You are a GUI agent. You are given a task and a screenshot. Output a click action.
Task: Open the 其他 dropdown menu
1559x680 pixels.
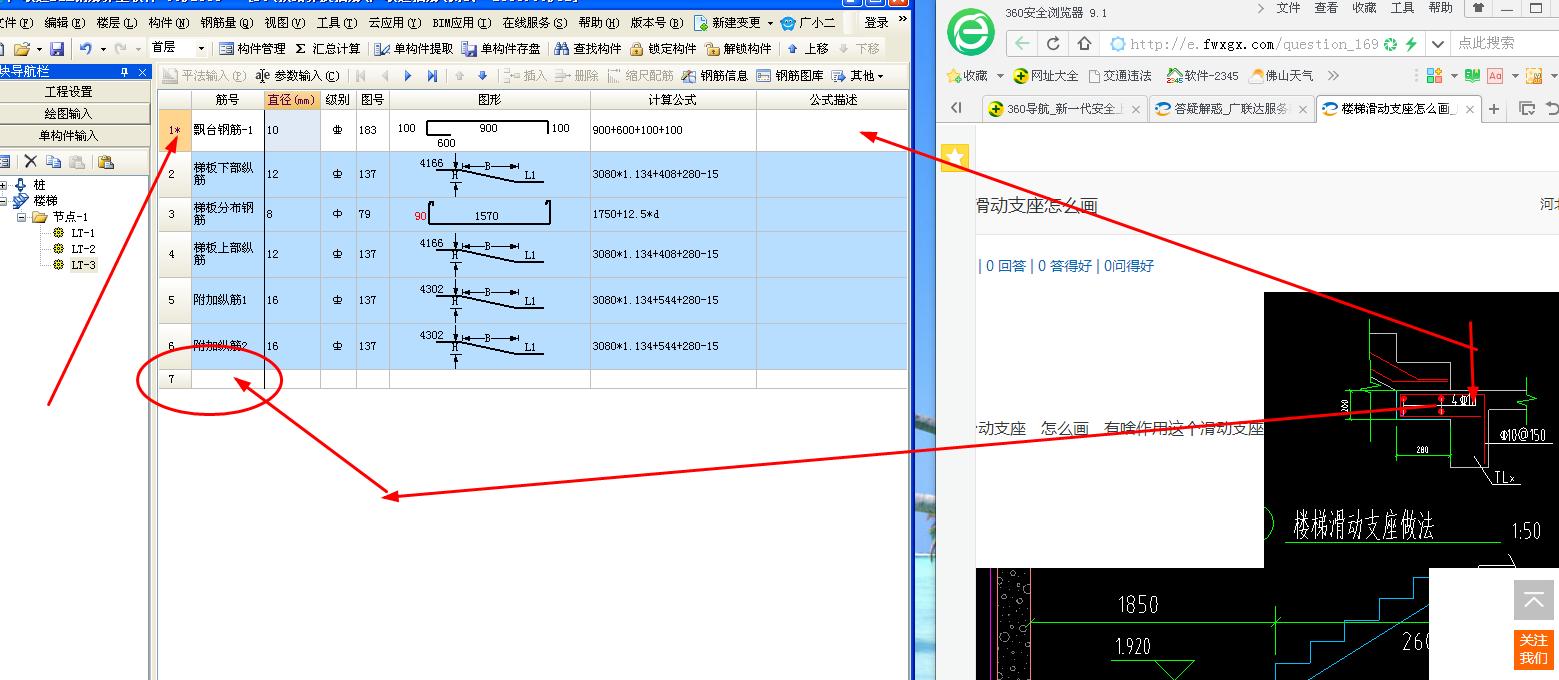858,75
